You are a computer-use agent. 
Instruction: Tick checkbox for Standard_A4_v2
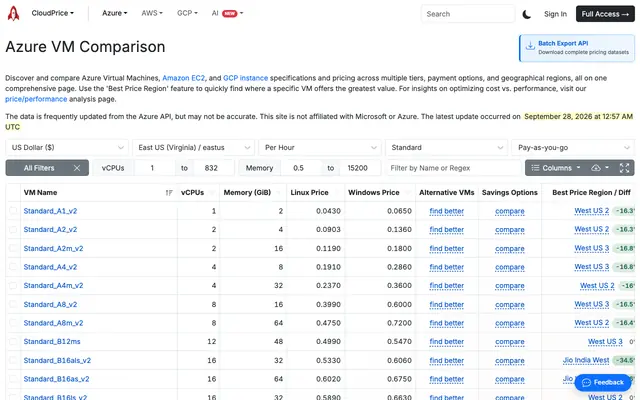pos(13,267)
